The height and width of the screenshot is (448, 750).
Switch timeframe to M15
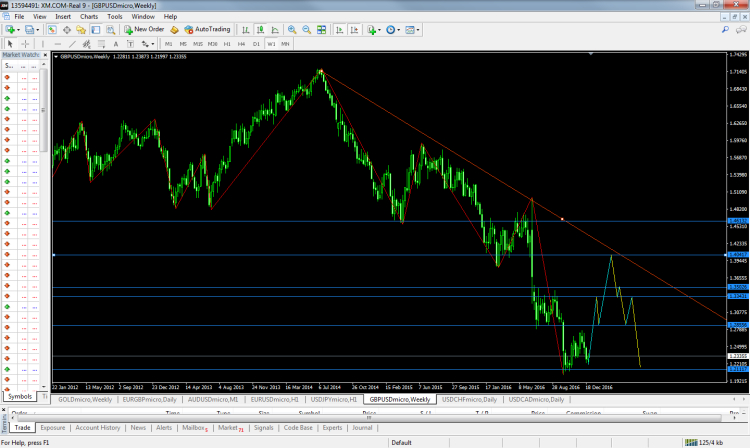[x=198, y=44]
